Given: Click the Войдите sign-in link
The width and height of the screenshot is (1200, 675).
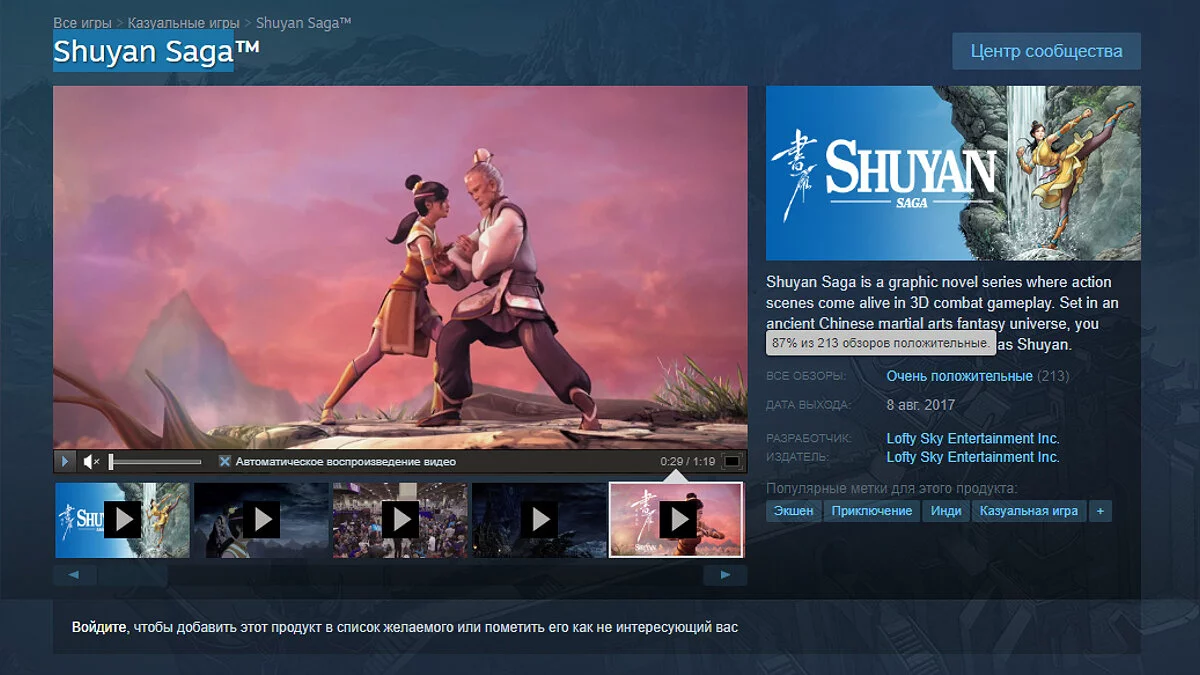Looking at the screenshot, I should click(99, 628).
